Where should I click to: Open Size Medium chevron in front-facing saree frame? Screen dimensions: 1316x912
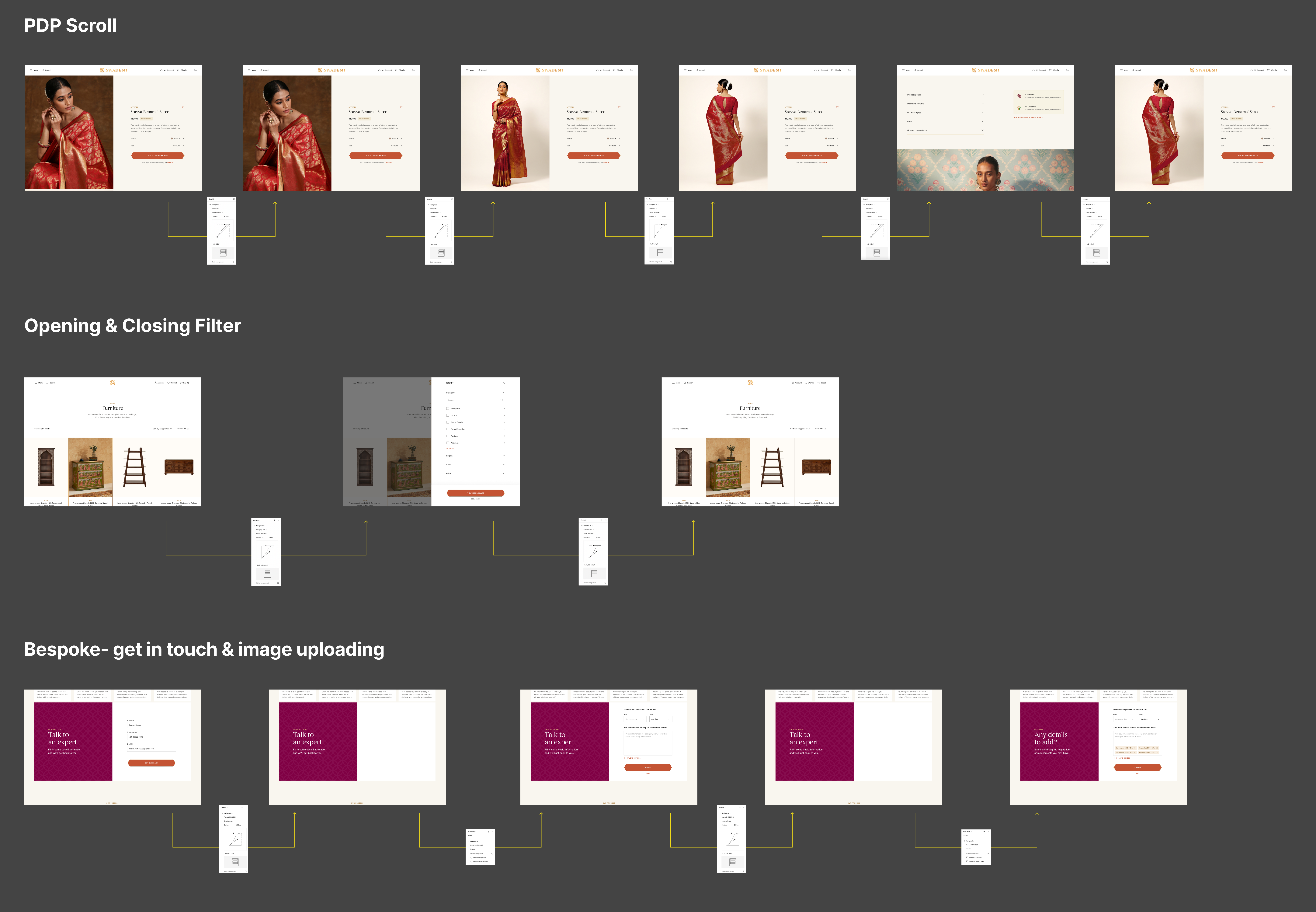tap(619, 146)
